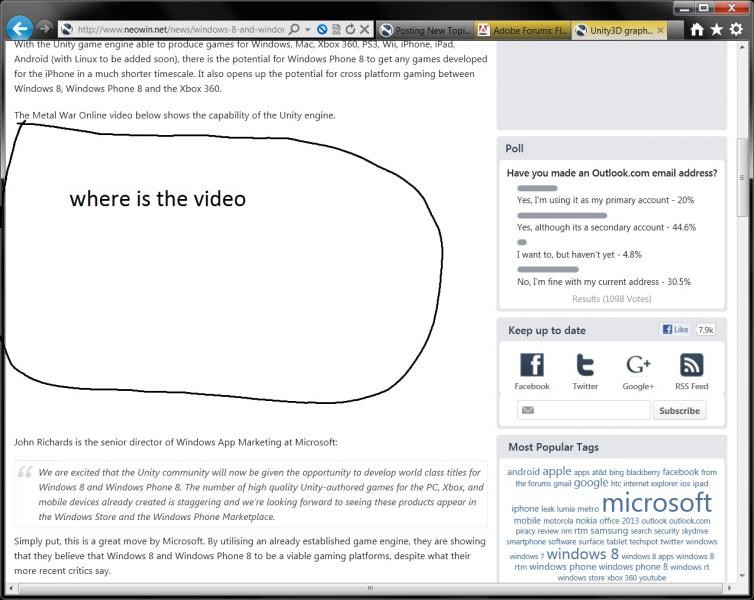Open the 'nokia' tag link
The image size is (754, 600).
click(586, 520)
